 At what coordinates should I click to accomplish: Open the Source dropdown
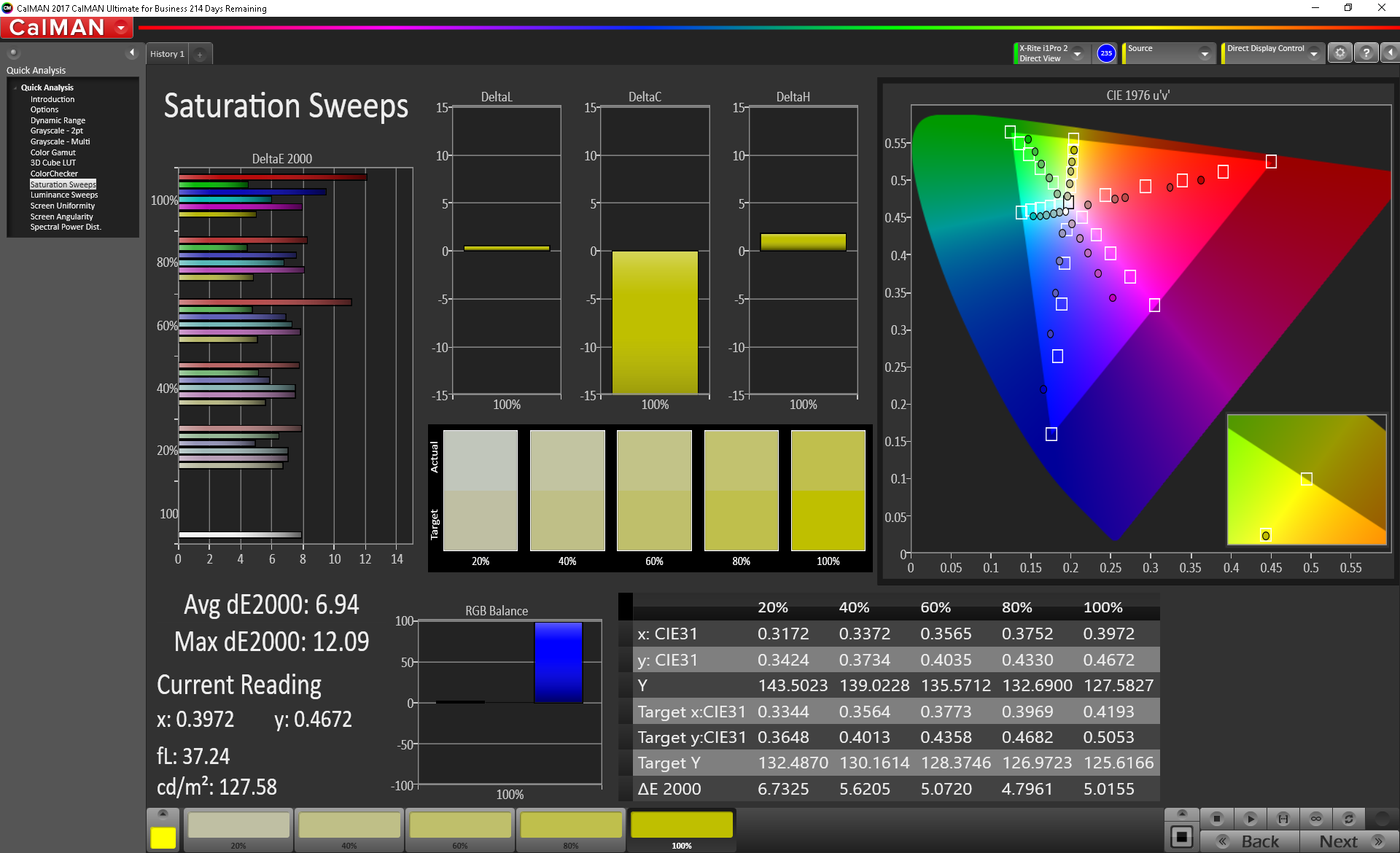(1205, 54)
